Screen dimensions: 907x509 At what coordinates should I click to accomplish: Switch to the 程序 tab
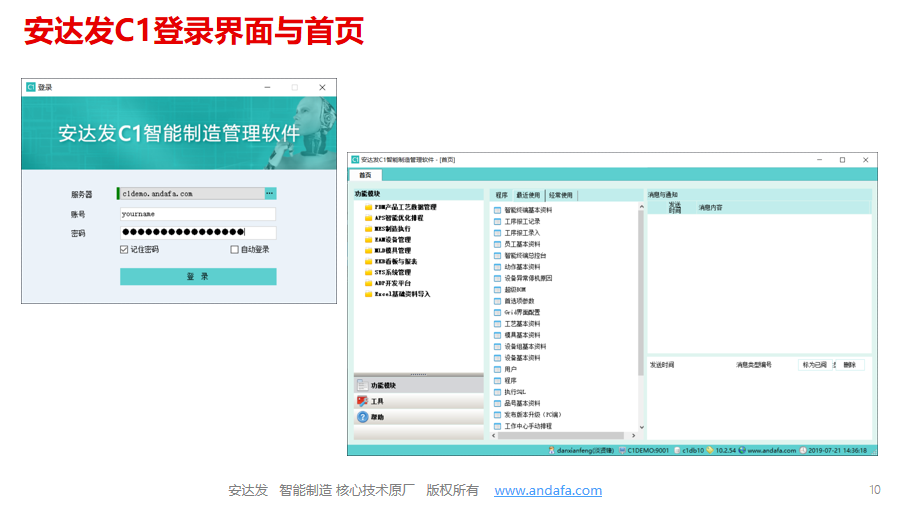(x=502, y=196)
